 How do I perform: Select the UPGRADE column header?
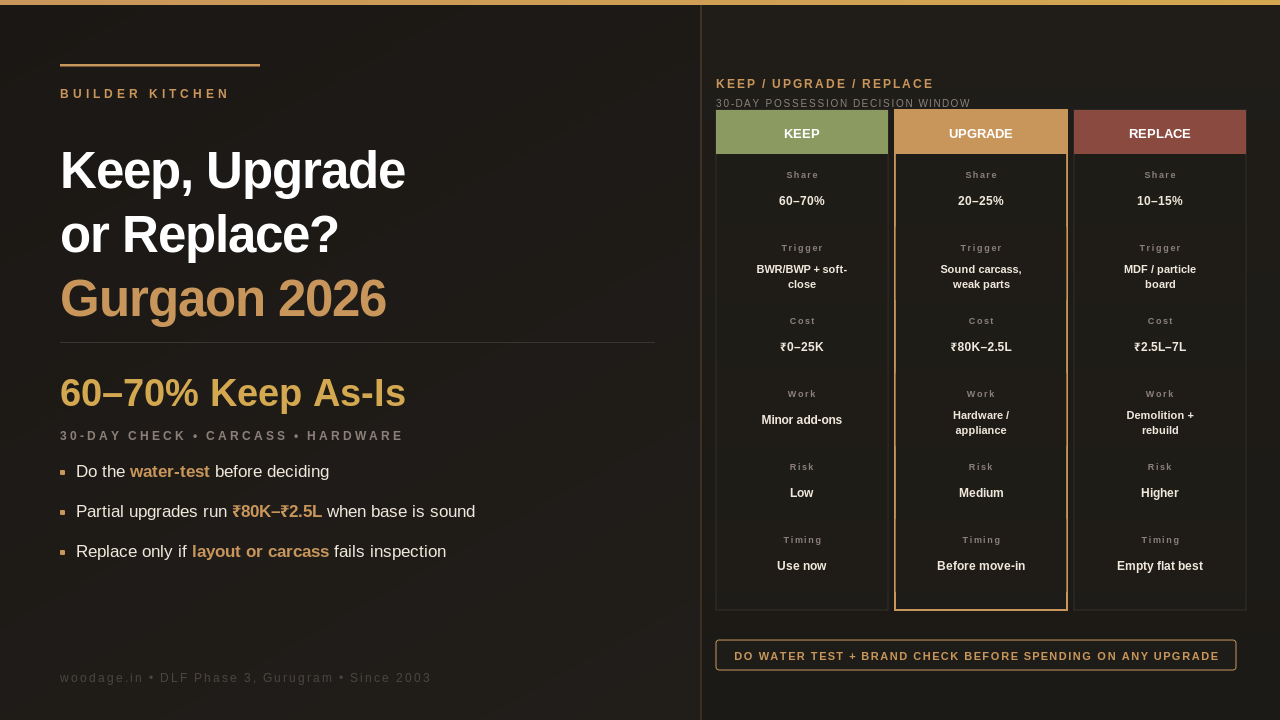tap(981, 132)
